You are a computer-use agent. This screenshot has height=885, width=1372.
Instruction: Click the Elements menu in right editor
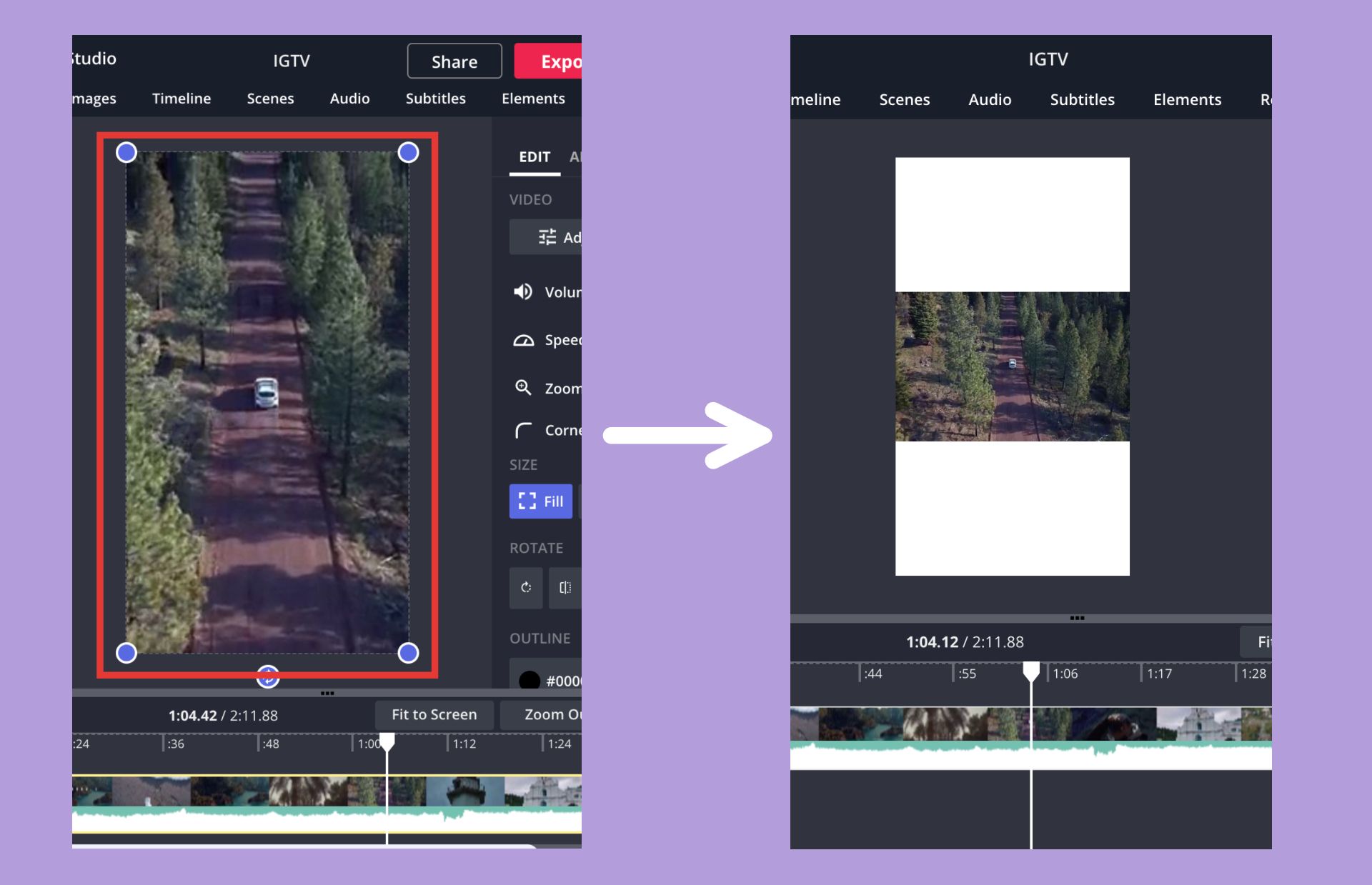[x=1187, y=100]
